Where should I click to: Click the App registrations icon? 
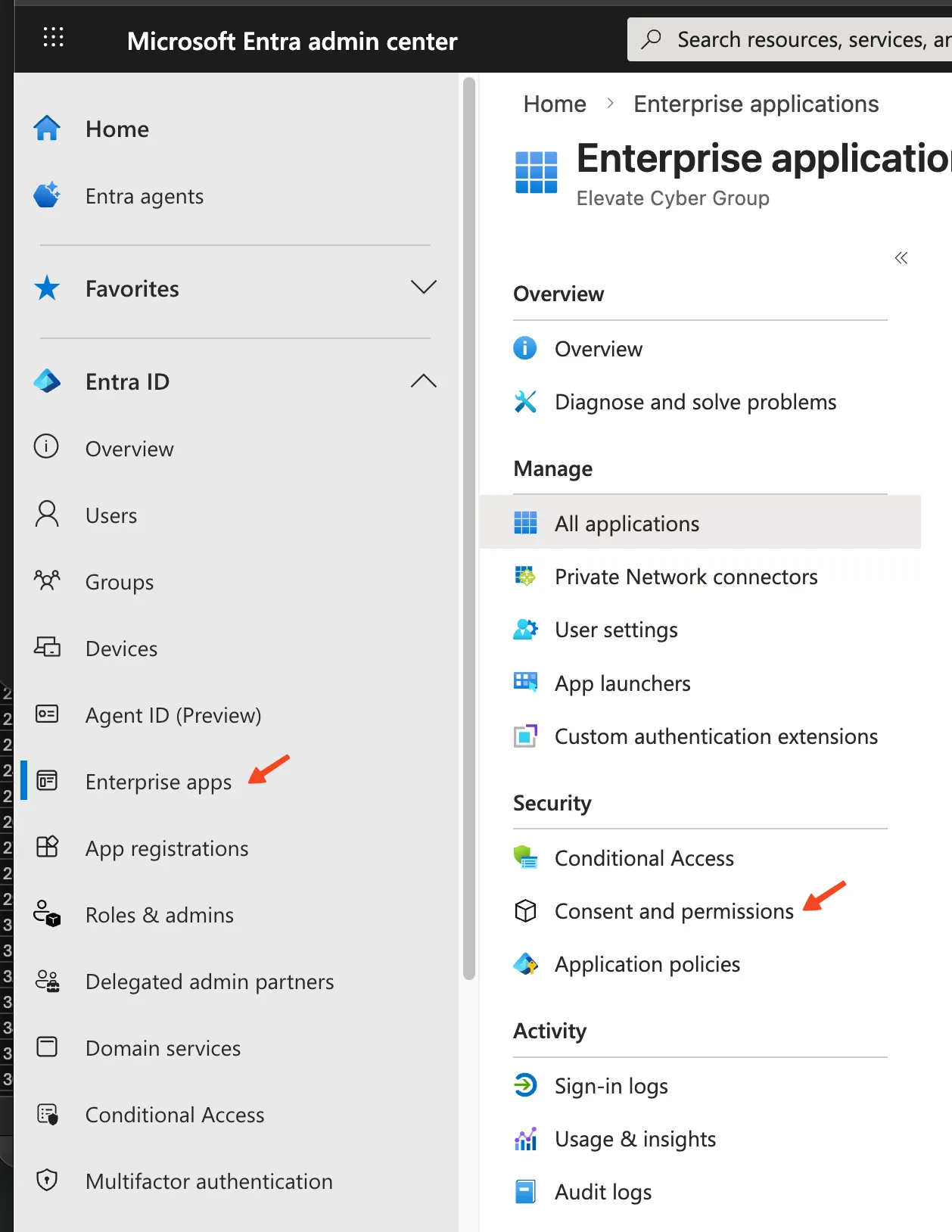[47, 846]
